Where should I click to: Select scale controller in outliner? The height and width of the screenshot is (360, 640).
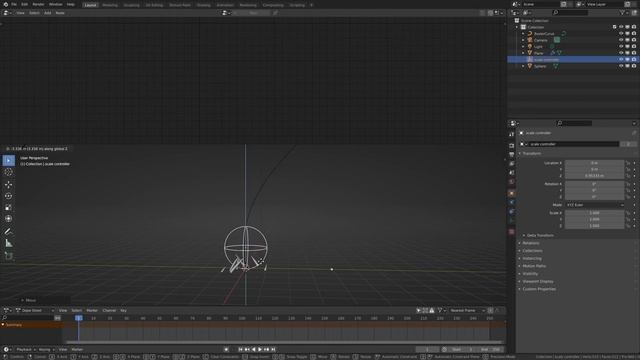(547, 60)
